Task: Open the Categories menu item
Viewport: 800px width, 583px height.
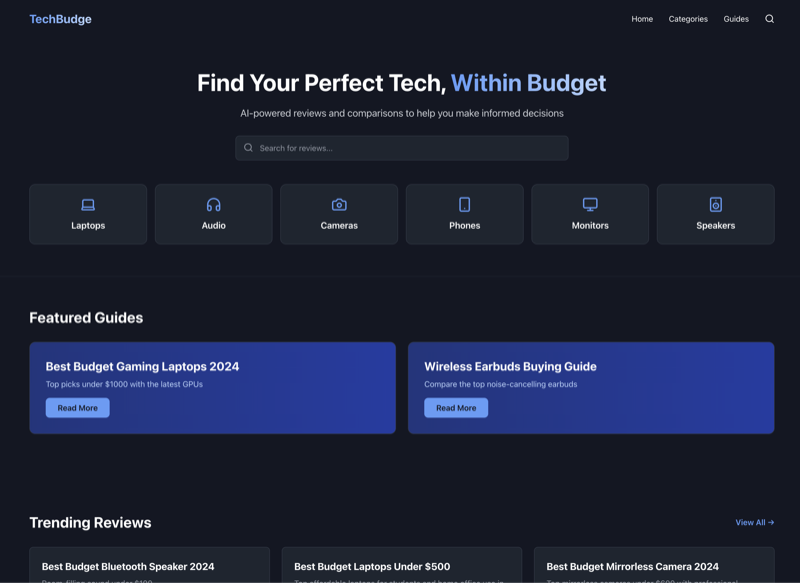Action: [689, 18]
